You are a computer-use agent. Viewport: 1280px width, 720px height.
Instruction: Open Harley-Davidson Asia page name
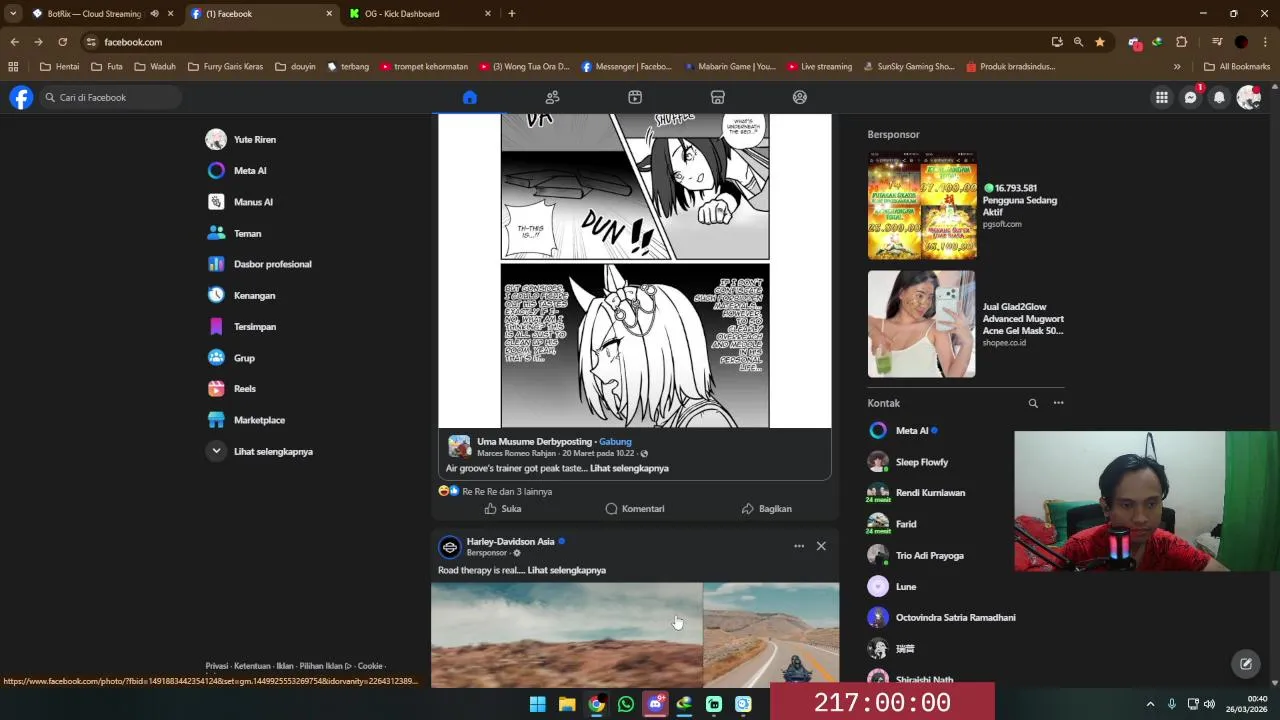pos(510,541)
